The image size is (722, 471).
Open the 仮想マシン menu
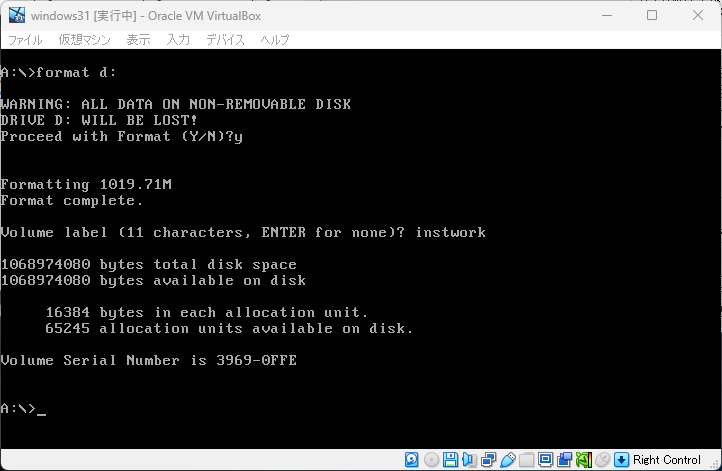(84, 40)
